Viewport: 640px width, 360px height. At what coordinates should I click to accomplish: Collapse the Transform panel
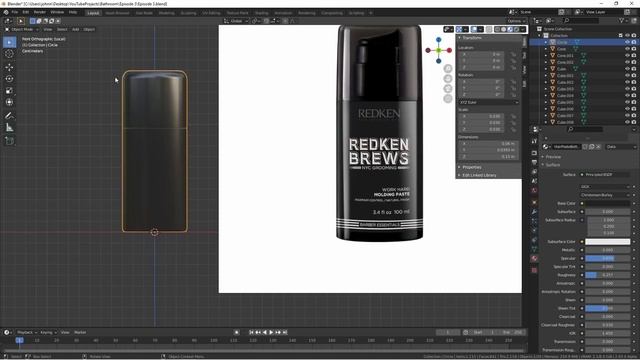pos(472,38)
